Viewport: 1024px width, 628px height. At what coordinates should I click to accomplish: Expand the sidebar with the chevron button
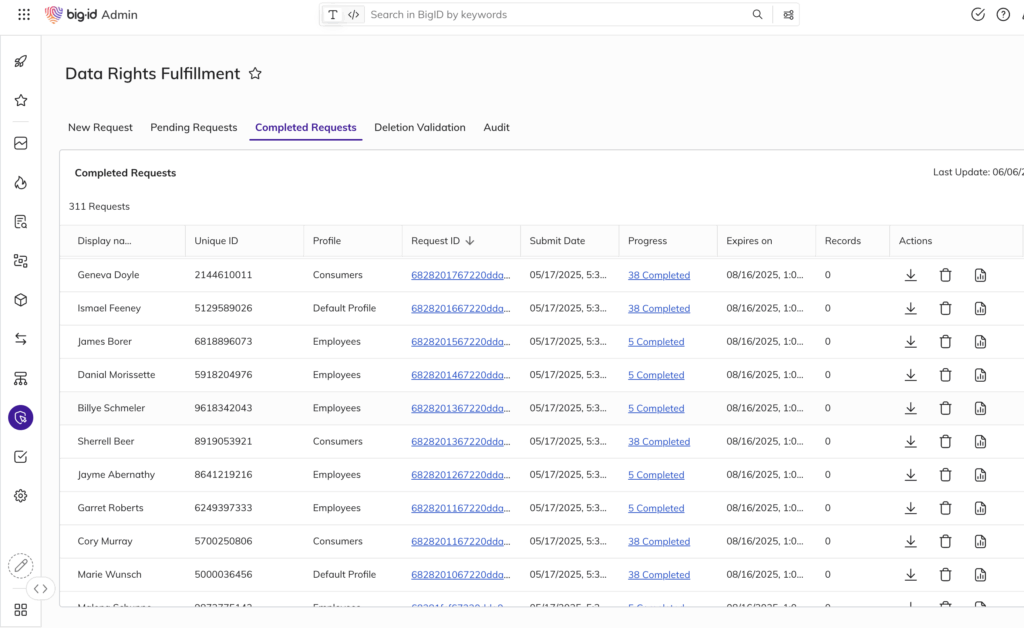point(40,589)
